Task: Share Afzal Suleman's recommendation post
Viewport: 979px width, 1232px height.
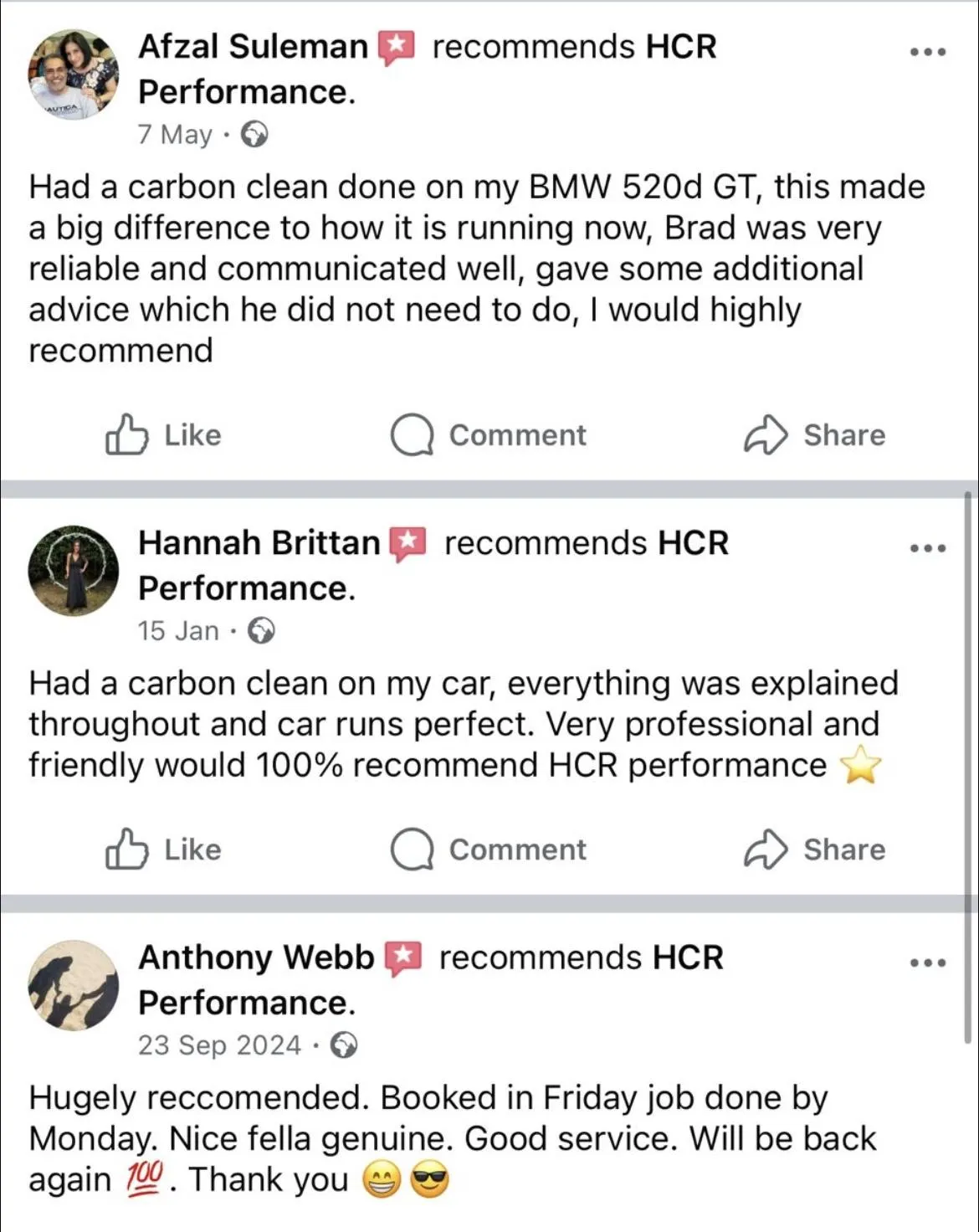Action: (x=814, y=435)
